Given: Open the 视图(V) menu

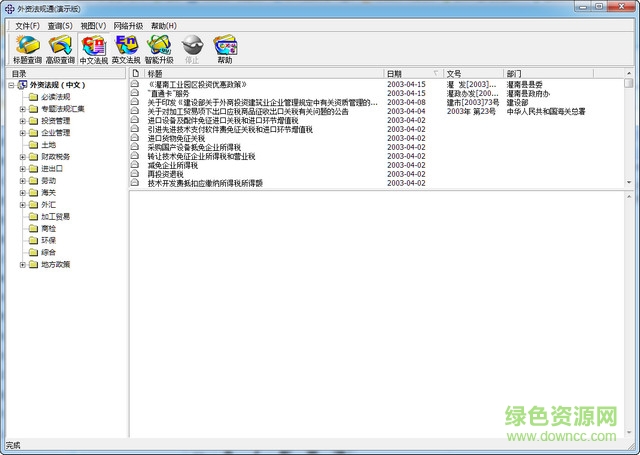Looking at the screenshot, I should pos(93,26).
